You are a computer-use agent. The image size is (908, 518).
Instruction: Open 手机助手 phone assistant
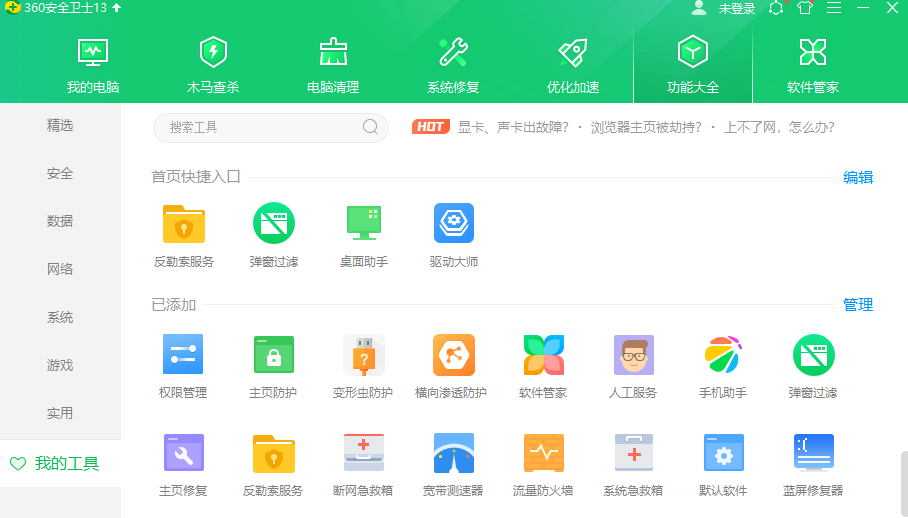point(723,355)
